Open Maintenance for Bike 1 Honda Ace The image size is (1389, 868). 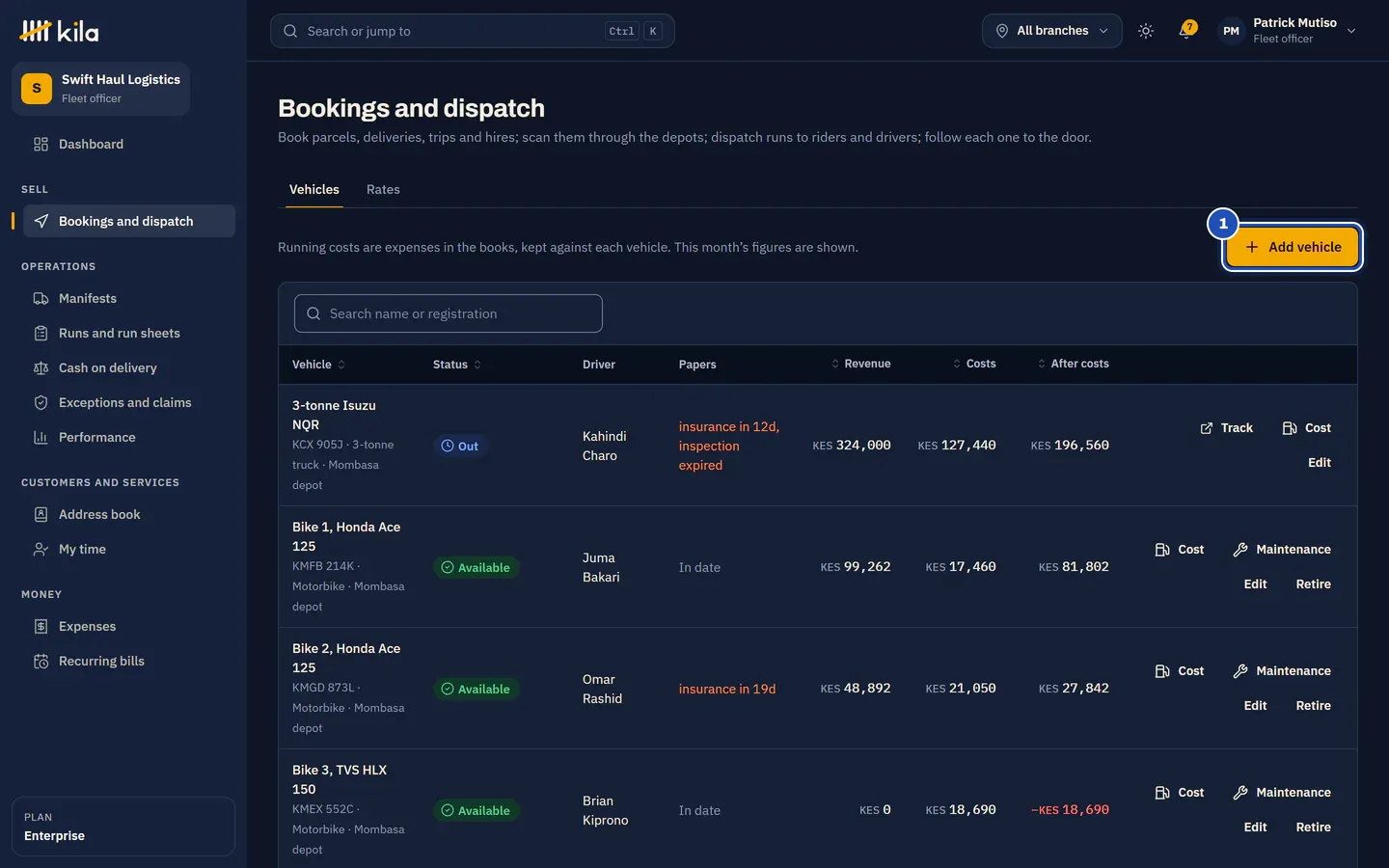click(x=1282, y=550)
